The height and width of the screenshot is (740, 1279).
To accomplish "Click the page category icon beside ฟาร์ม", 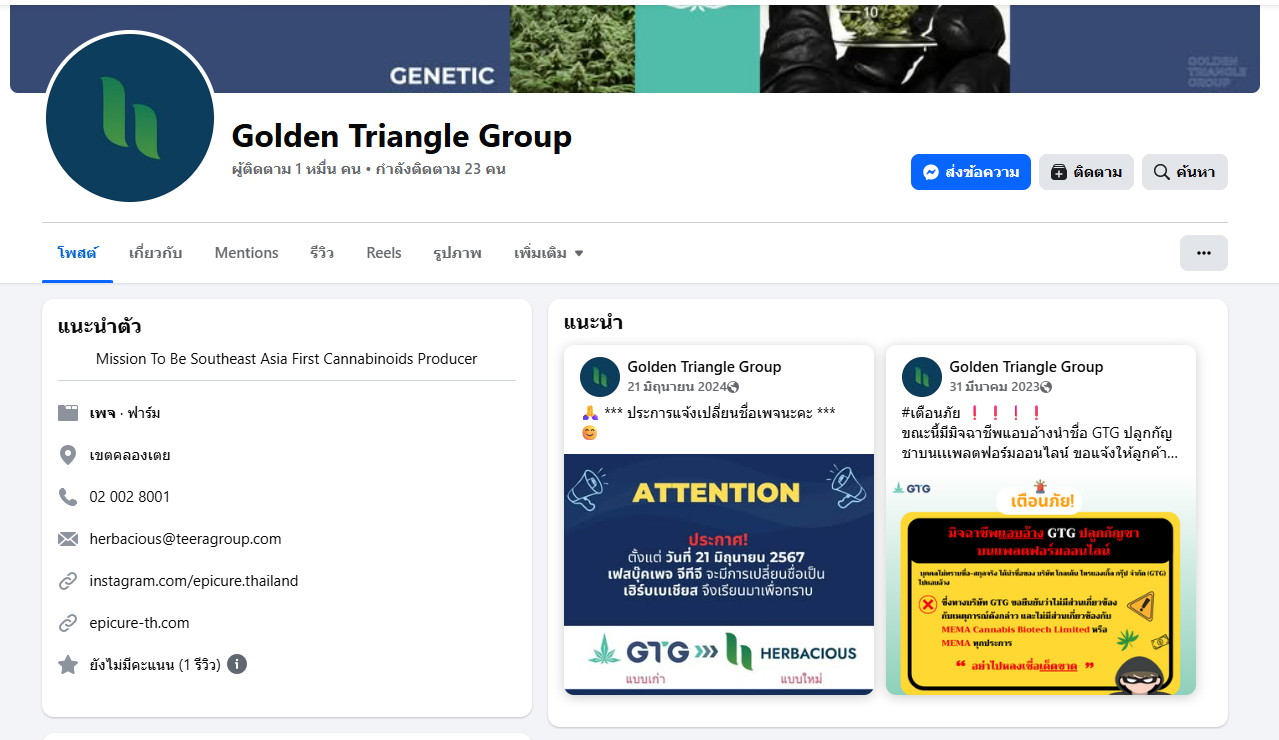I will point(68,413).
